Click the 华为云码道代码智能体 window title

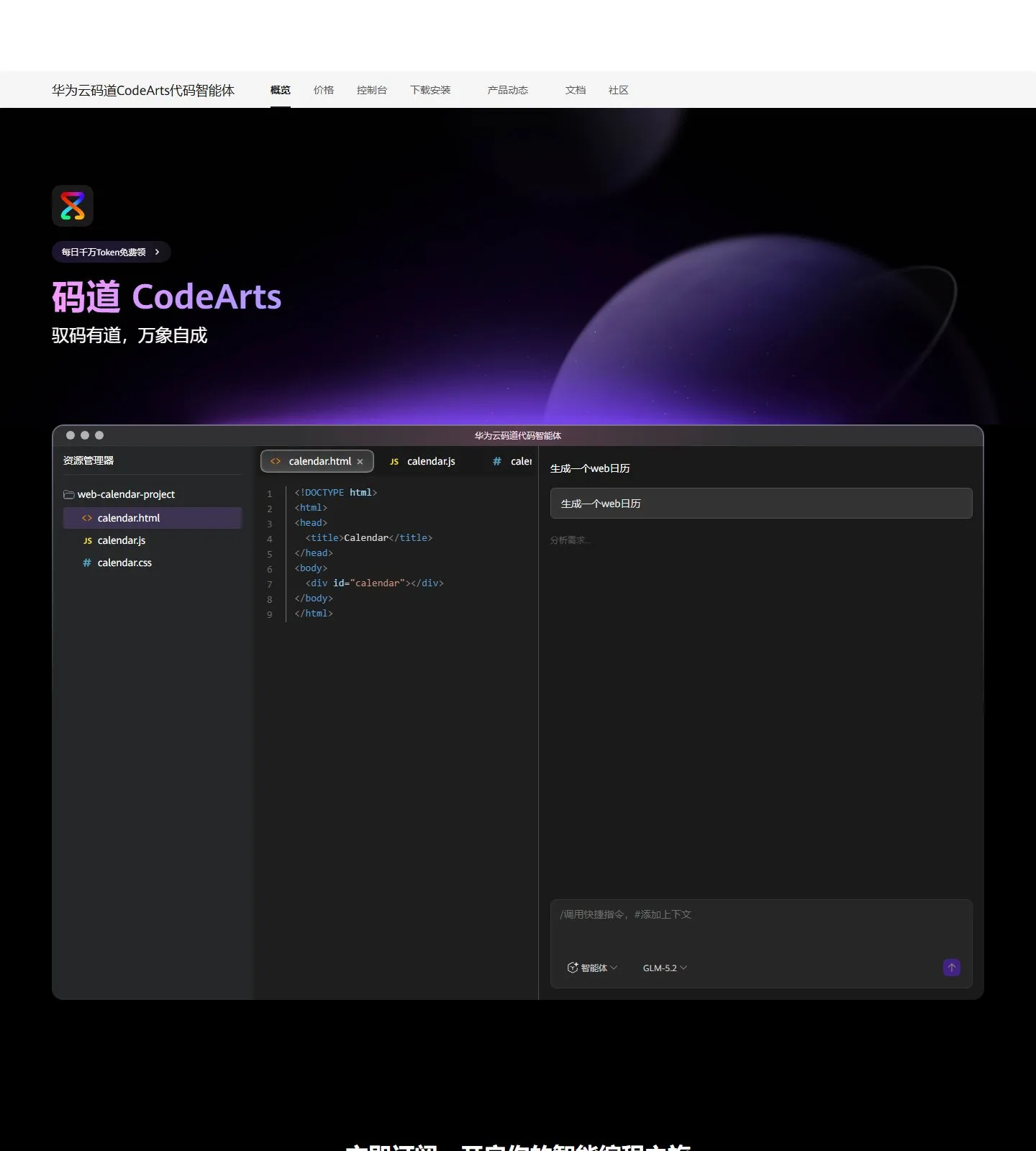click(x=518, y=435)
